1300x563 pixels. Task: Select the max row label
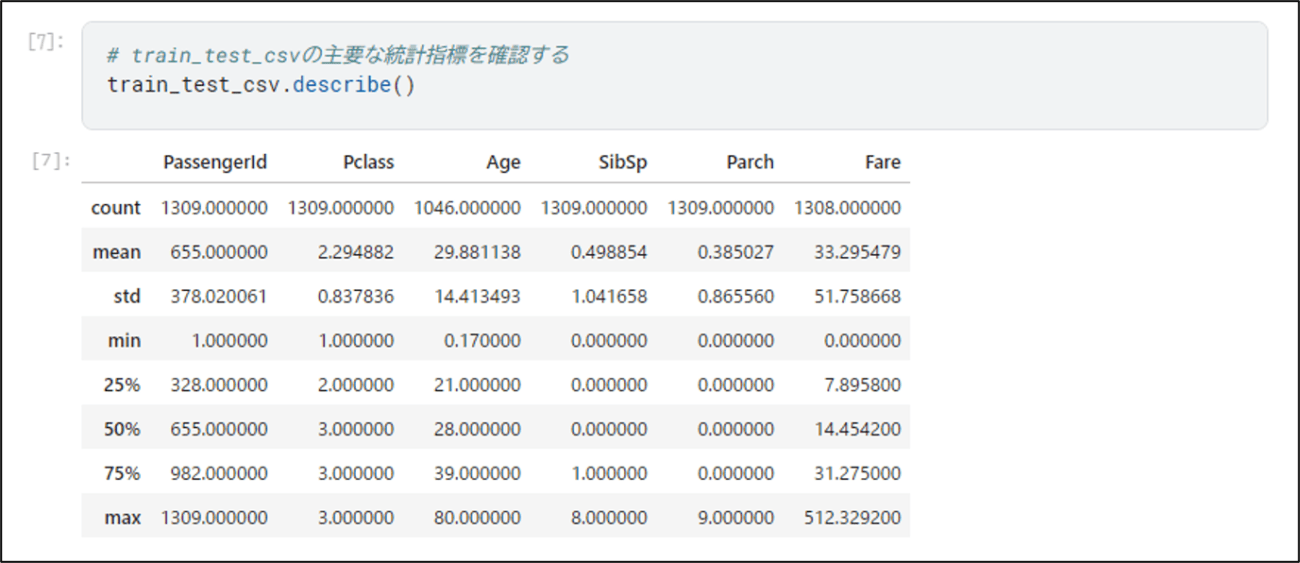(122, 517)
